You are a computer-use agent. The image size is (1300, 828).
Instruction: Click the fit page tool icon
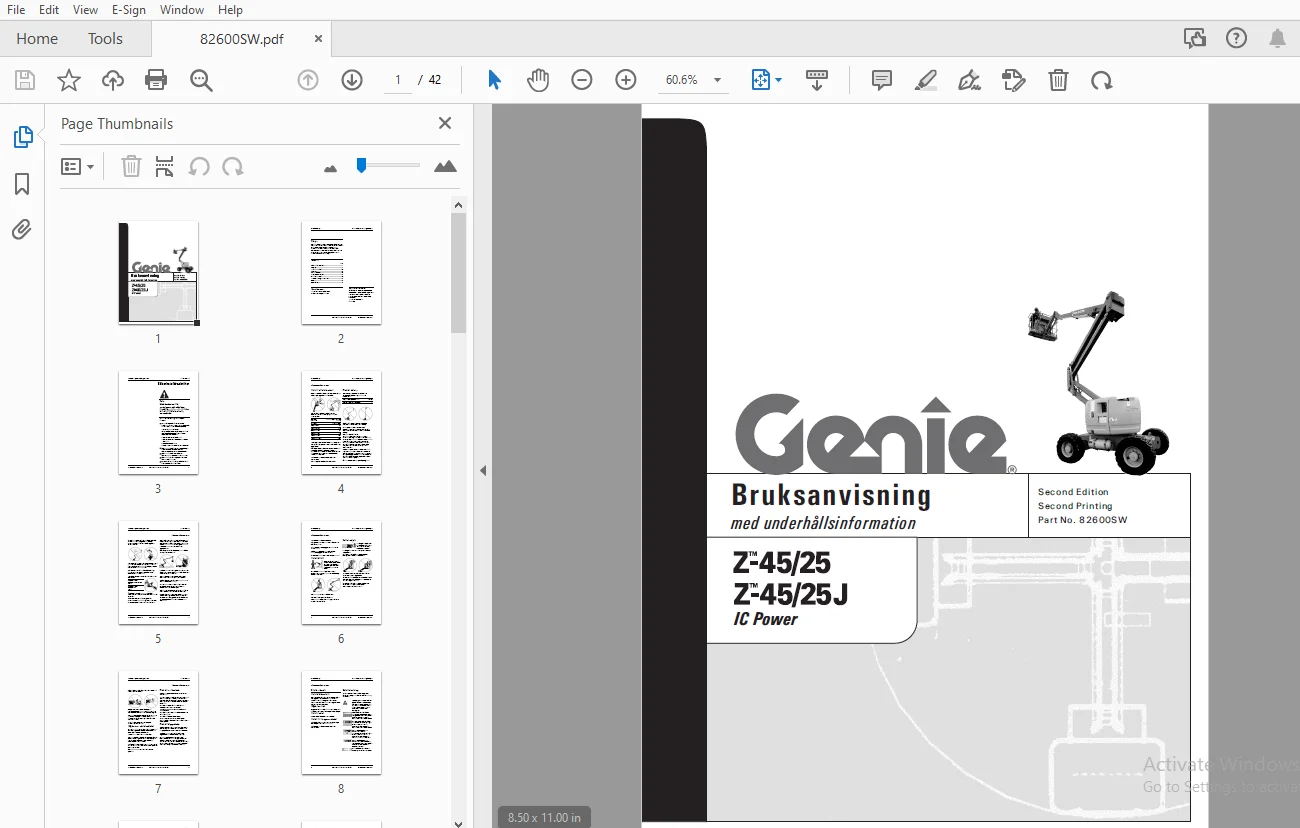coord(760,80)
